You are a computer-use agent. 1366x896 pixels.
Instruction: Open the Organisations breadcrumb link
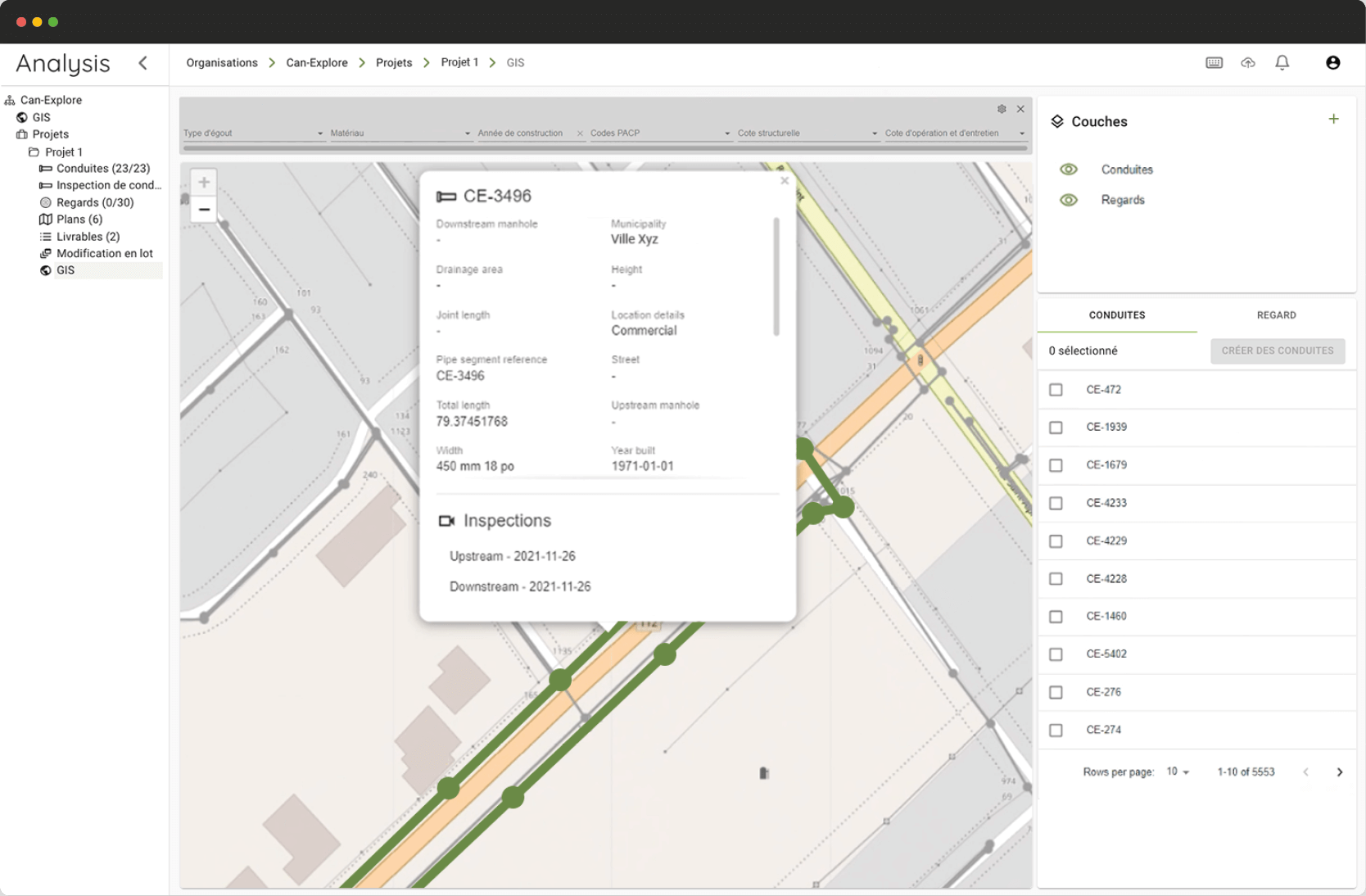tap(221, 62)
